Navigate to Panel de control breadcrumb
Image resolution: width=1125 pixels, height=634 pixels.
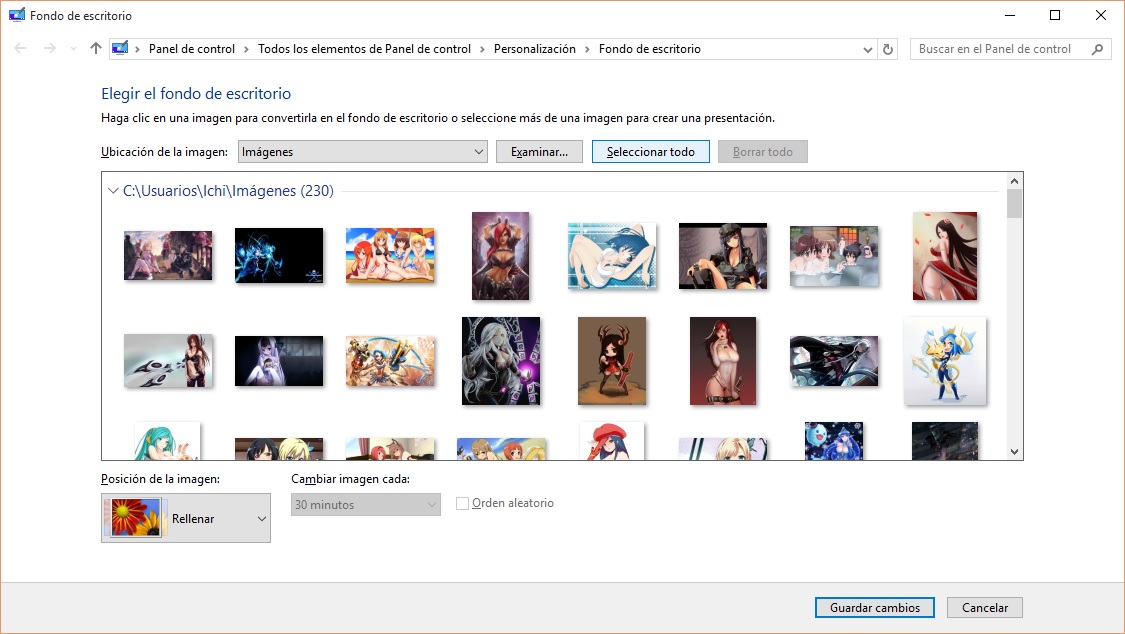click(192, 49)
